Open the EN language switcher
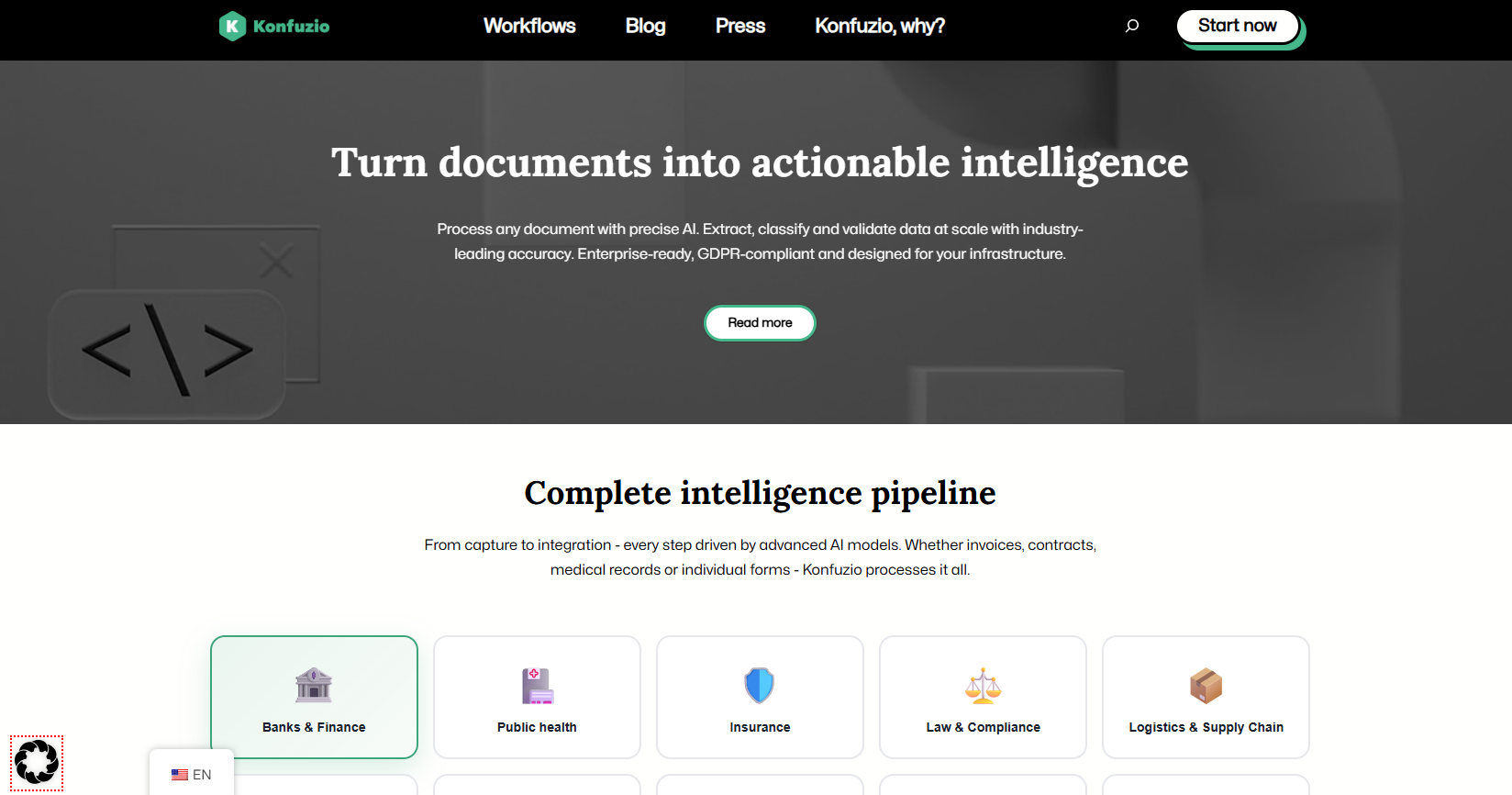This screenshot has width=1512, height=795. 201,775
